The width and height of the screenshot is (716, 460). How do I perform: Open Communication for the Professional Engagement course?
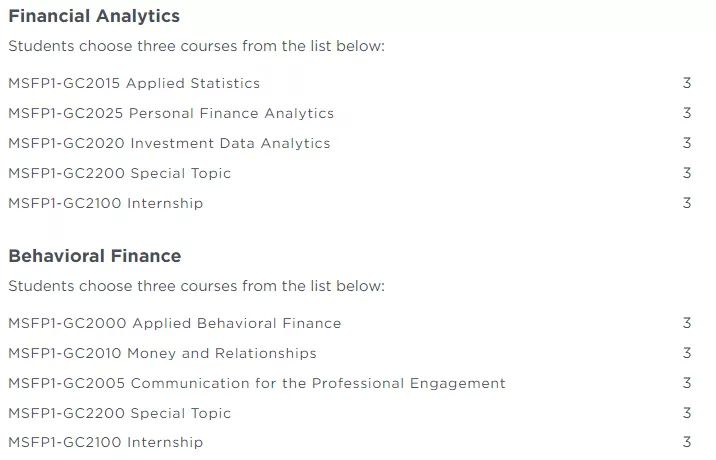click(x=257, y=384)
